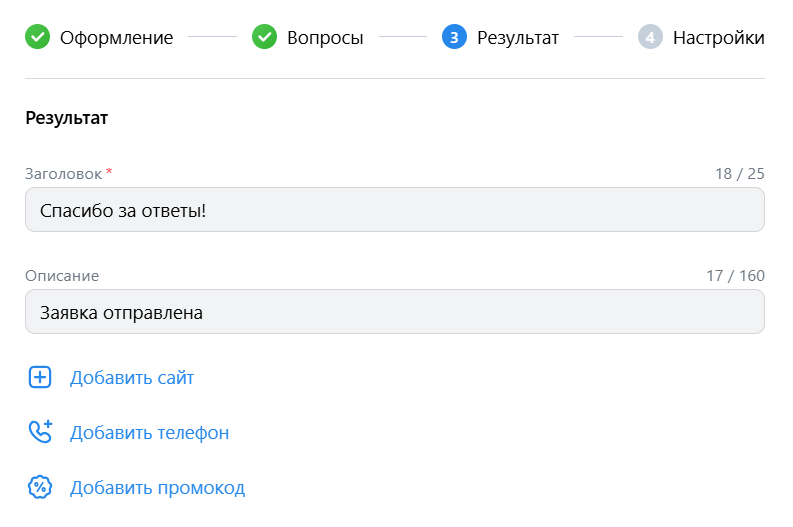Click the phone-plus add phone icon

40,432
